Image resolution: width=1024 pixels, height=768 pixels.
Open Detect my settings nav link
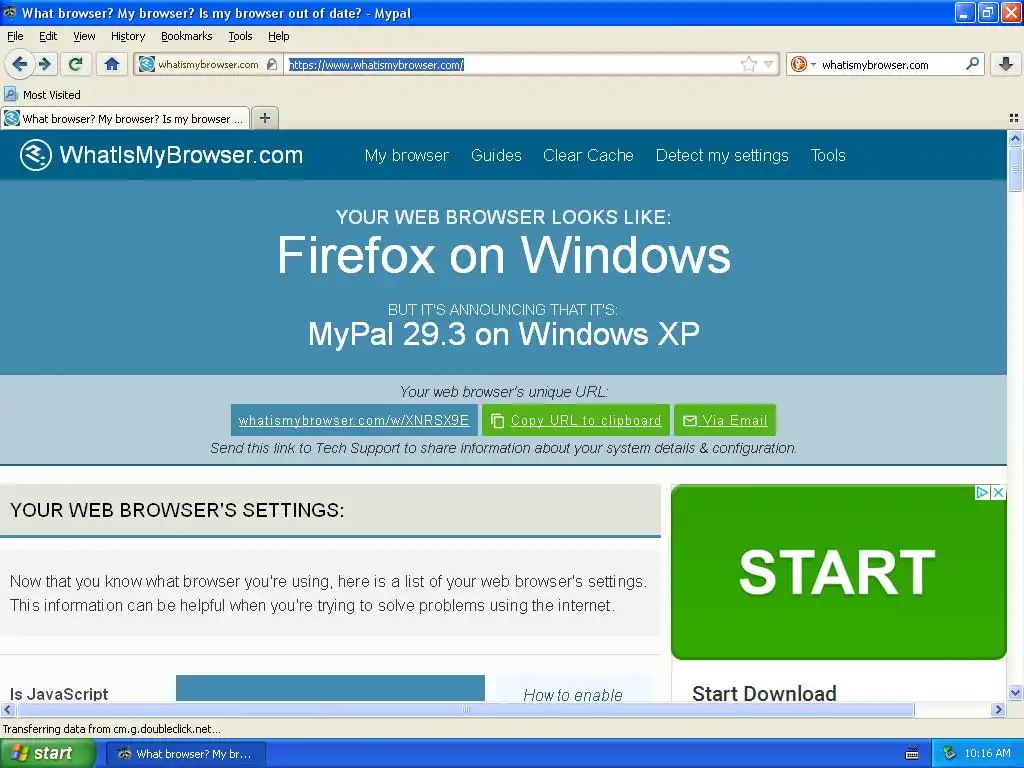pos(722,155)
